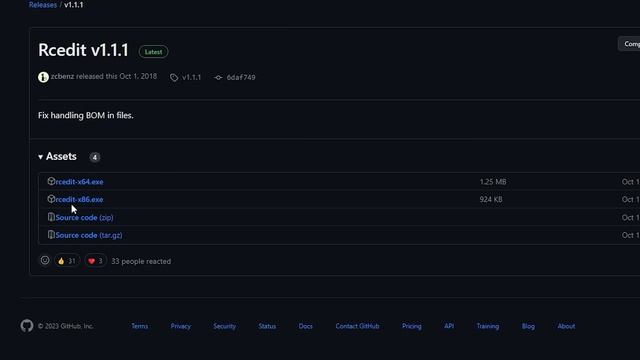This screenshot has width=640, height=360.
Task: Open the Compare dropdown button
Action: (x=629, y=44)
